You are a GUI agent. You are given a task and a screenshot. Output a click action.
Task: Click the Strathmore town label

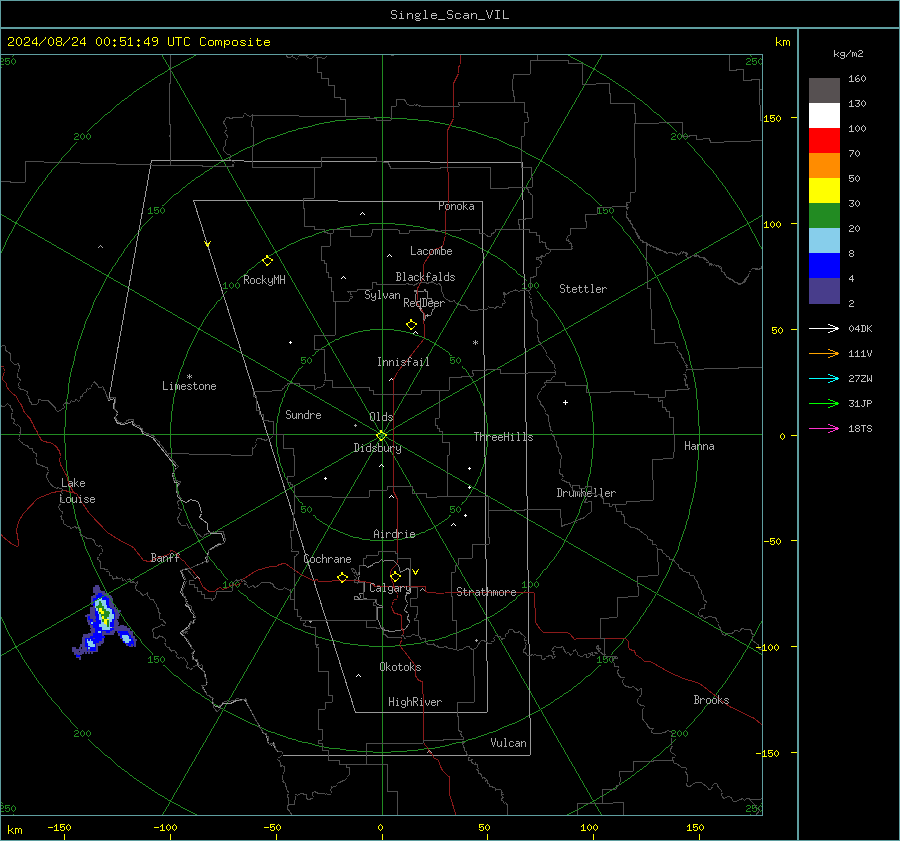pos(486,592)
